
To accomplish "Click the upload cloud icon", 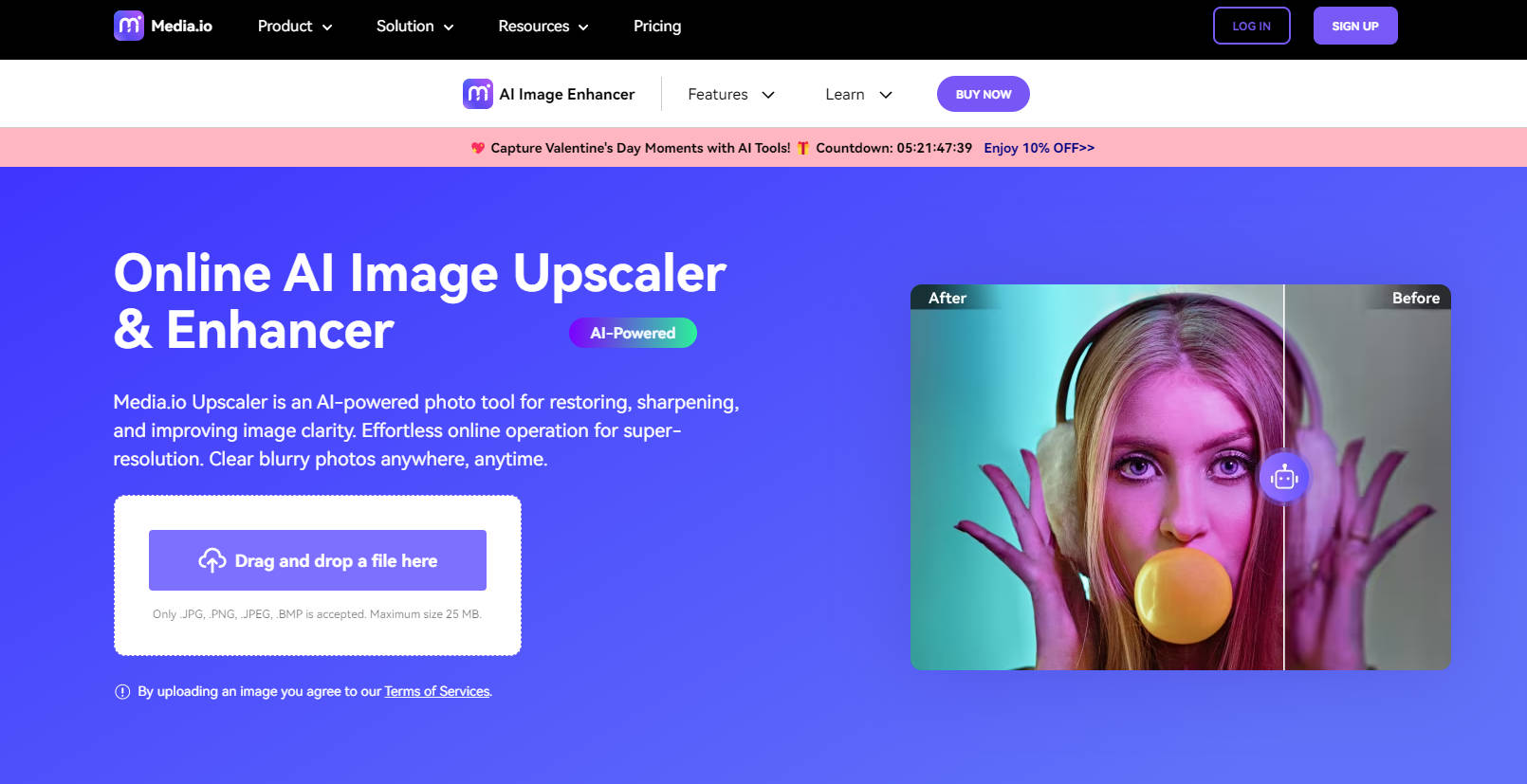I will point(212,560).
